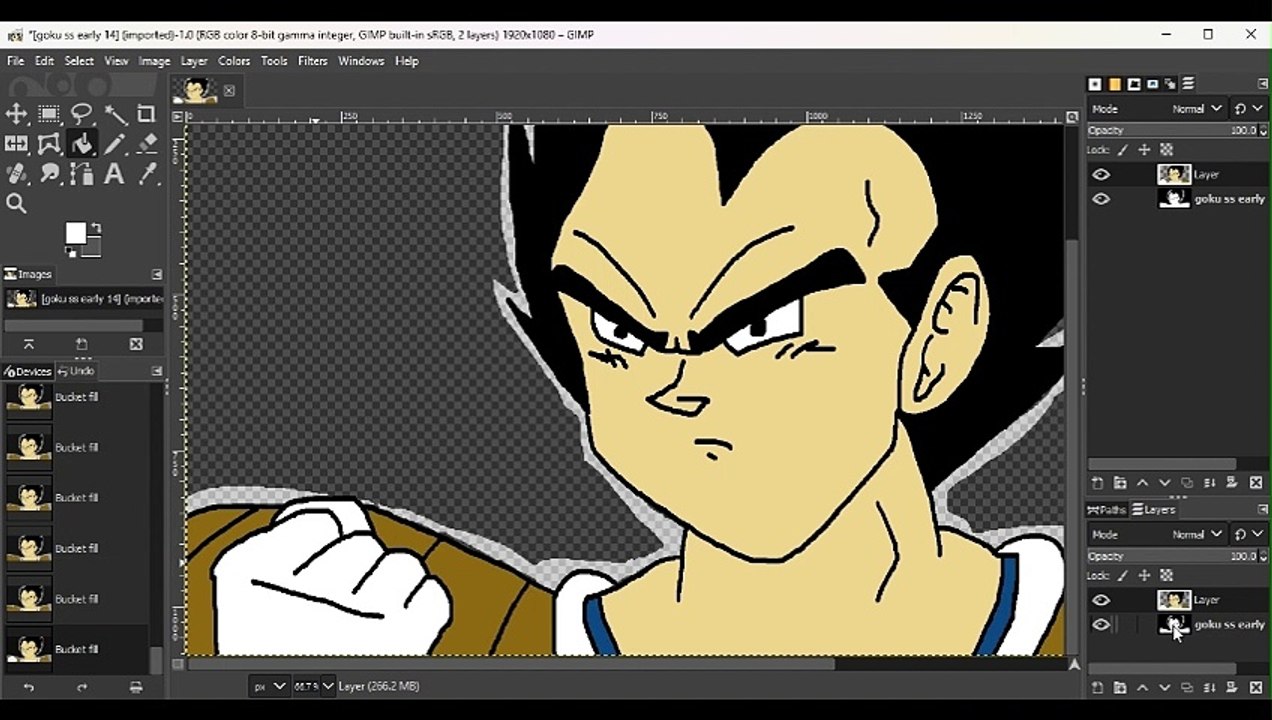Open the Colors menu
Viewport: 1272px width, 720px height.
(x=234, y=61)
